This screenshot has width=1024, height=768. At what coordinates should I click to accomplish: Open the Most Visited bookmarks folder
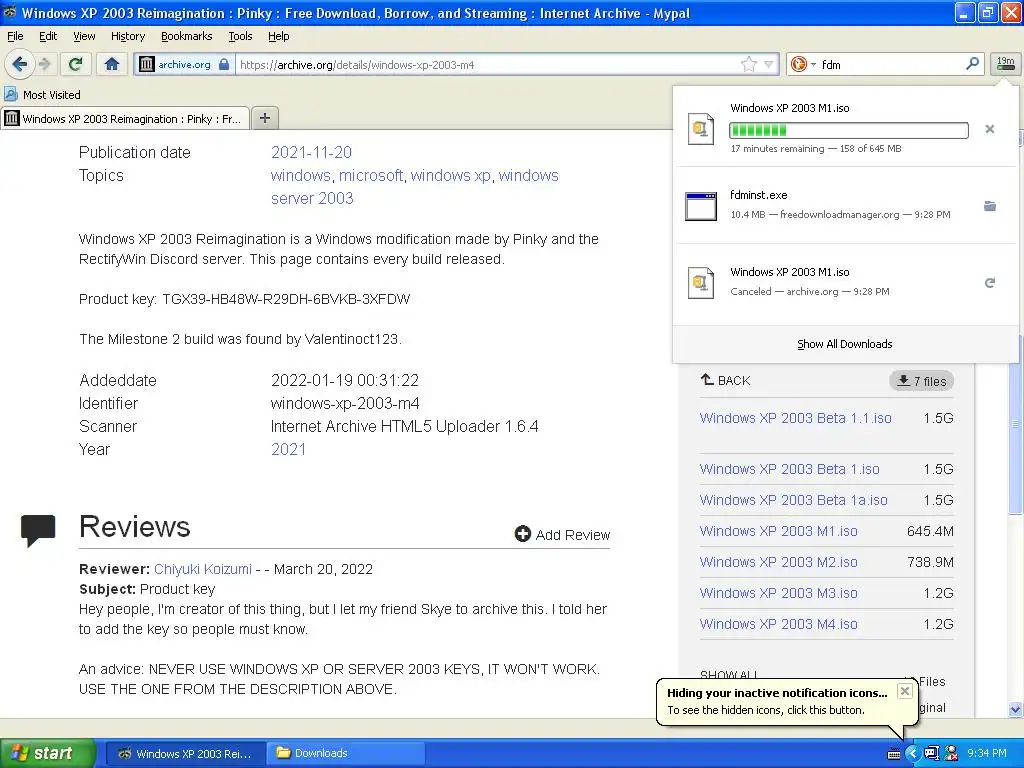tap(43, 95)
